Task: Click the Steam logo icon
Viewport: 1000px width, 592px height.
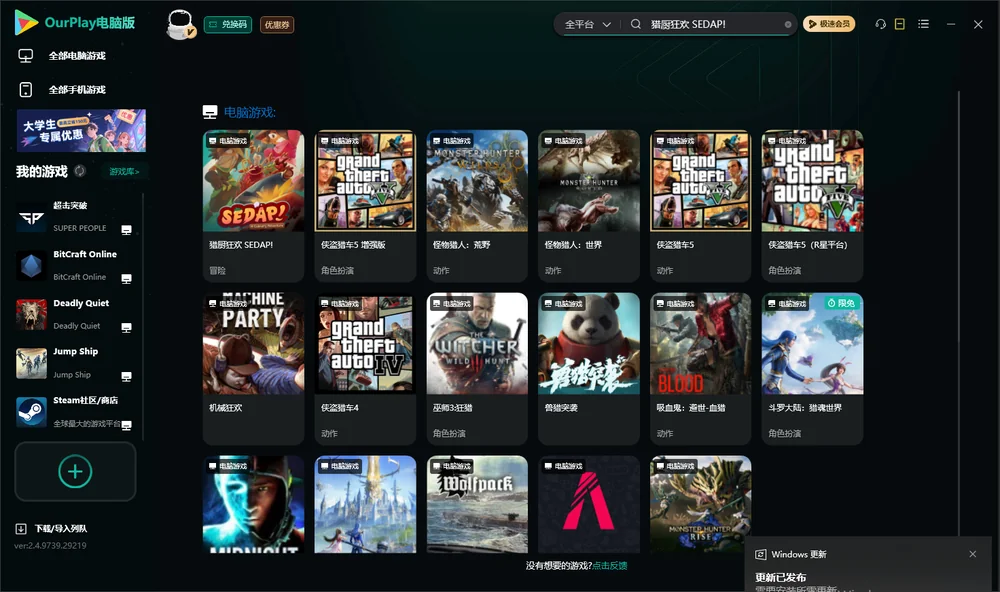Action: coord(31,412)
